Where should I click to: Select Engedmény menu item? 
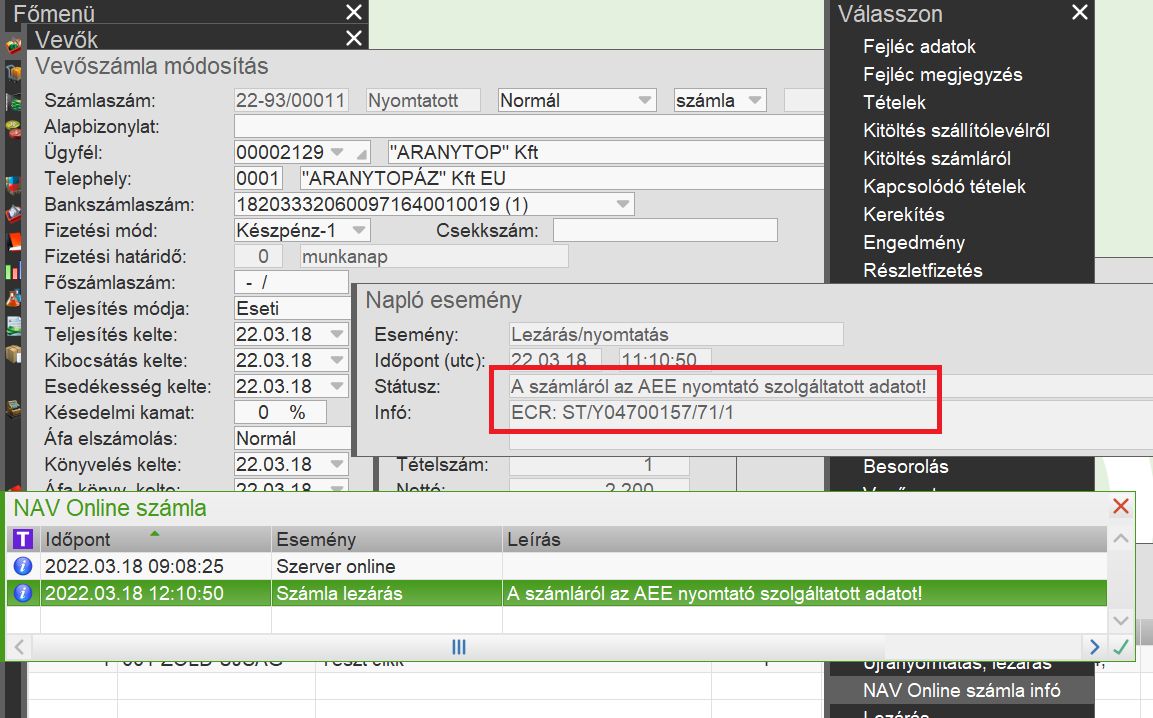(x=914, y=242)
